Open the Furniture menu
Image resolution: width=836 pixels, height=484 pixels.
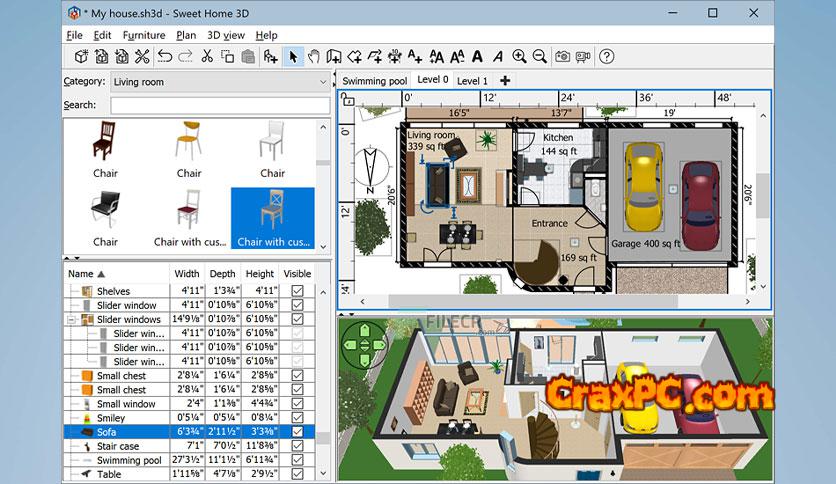coord(144,35)
